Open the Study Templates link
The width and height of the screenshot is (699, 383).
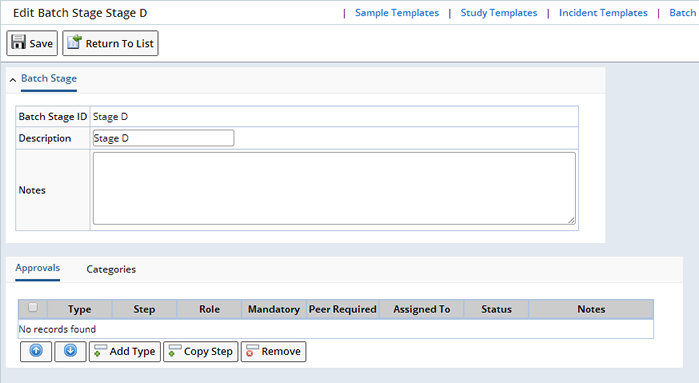pyautogui.click(x=499, y=13)
